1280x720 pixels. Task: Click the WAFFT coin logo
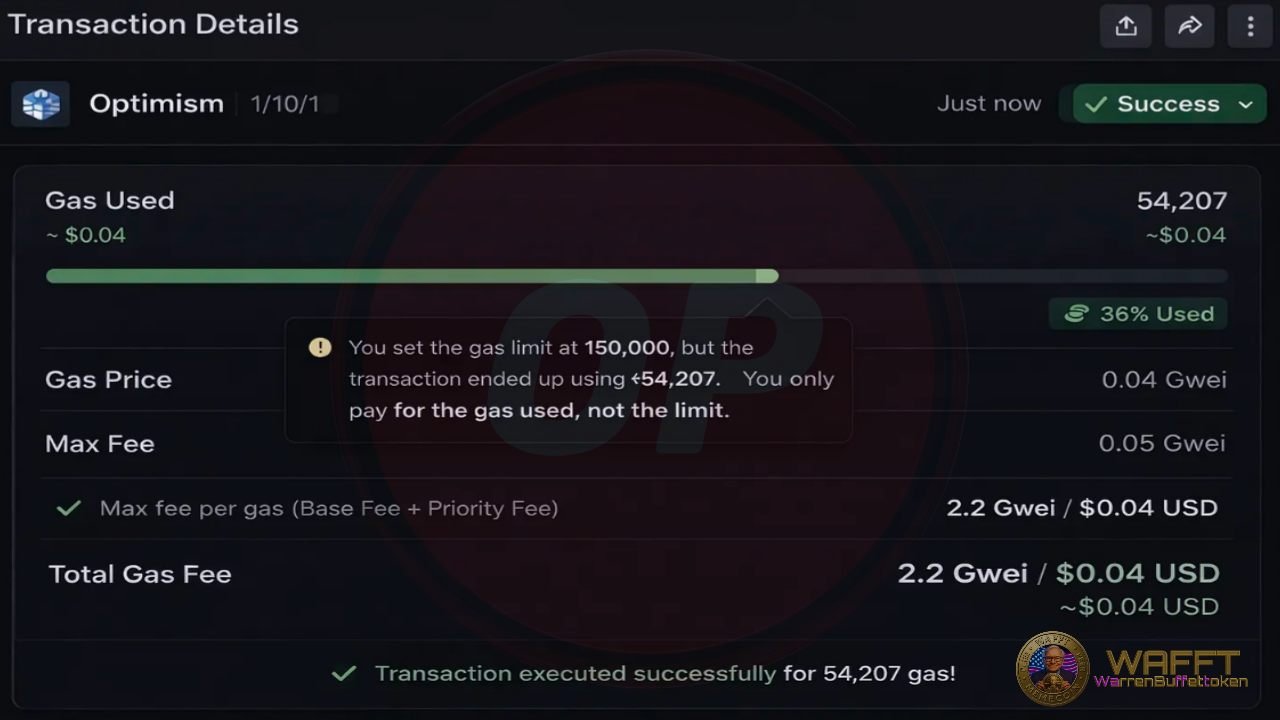[1052, 668]
